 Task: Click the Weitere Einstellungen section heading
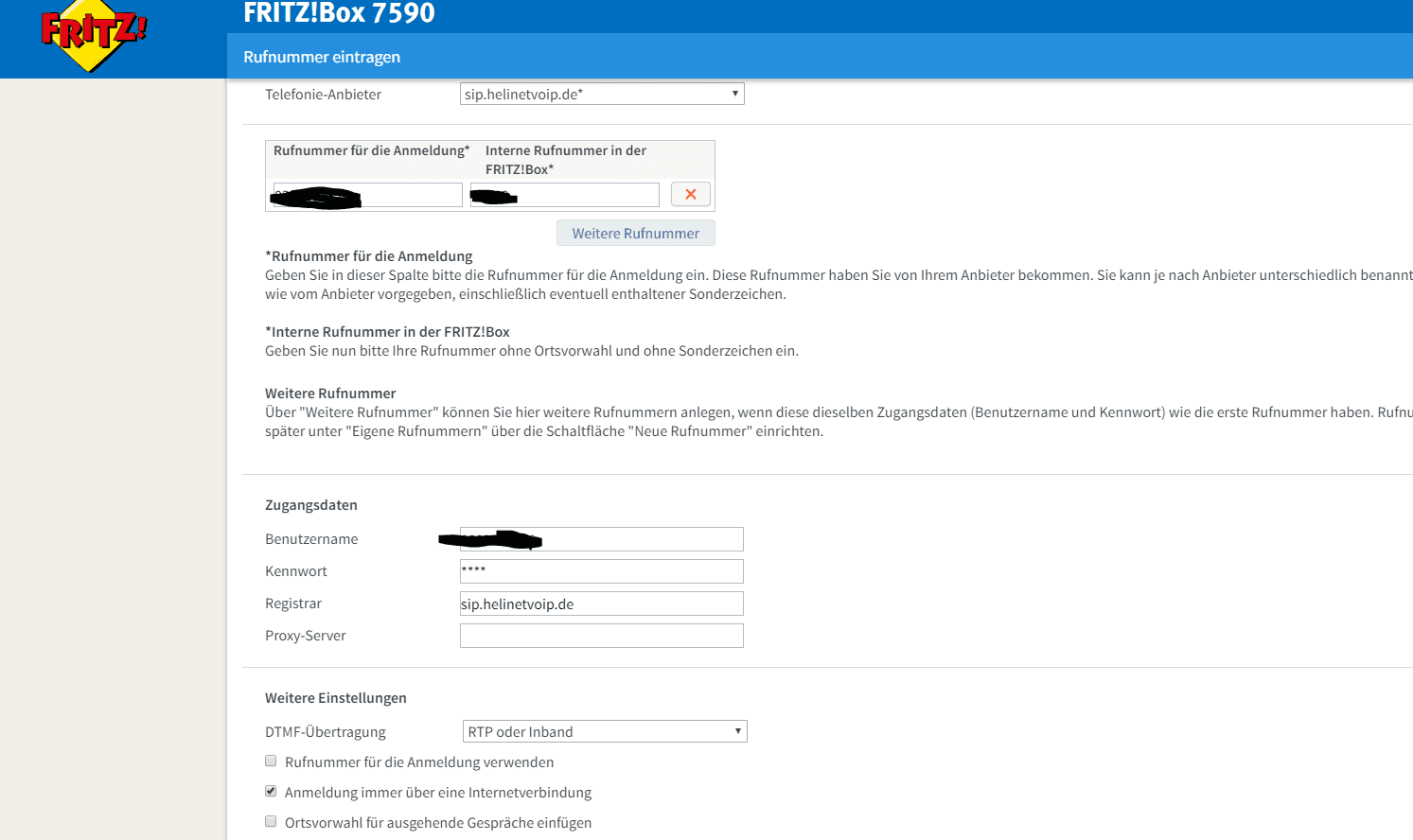click(336, 698)
